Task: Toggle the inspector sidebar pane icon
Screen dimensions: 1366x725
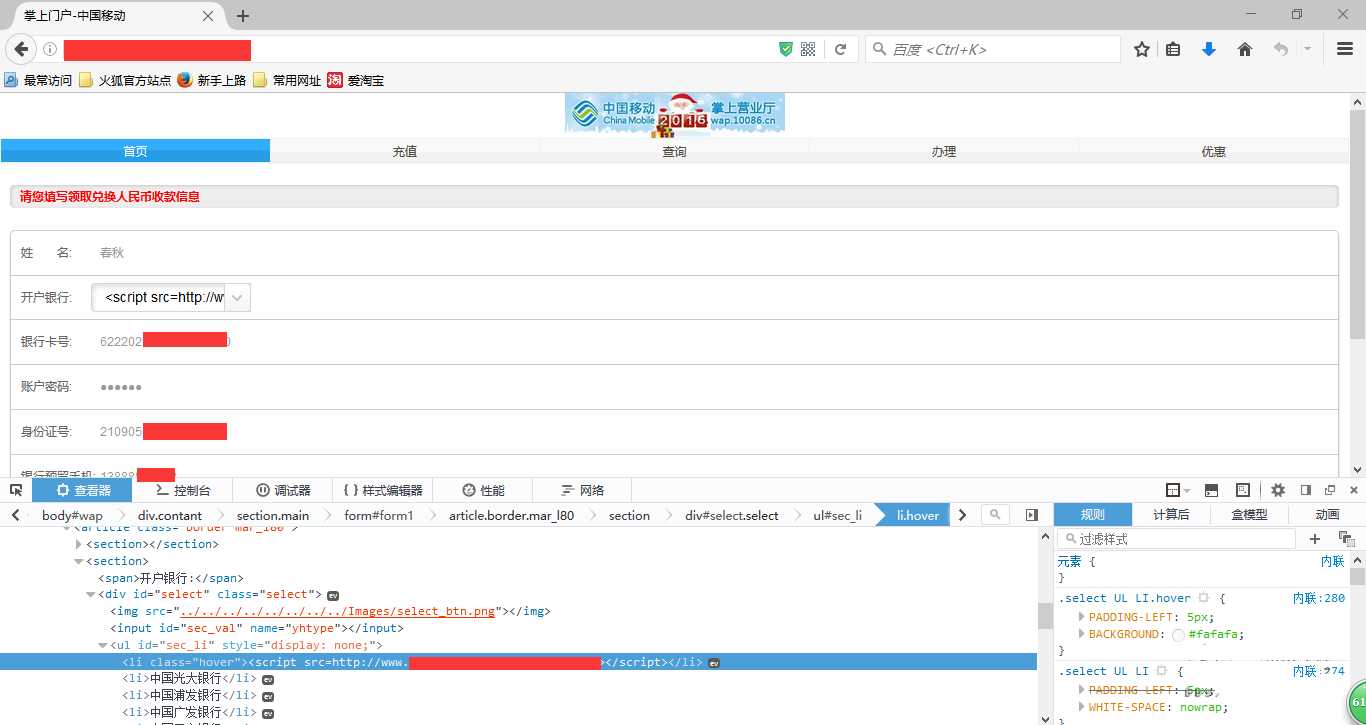Action: pyautogui.click(x=1032, y=515)
